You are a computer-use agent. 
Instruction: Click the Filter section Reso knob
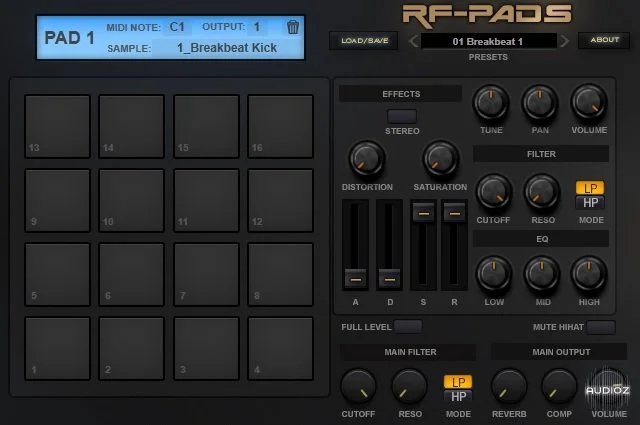pos(542,192)
